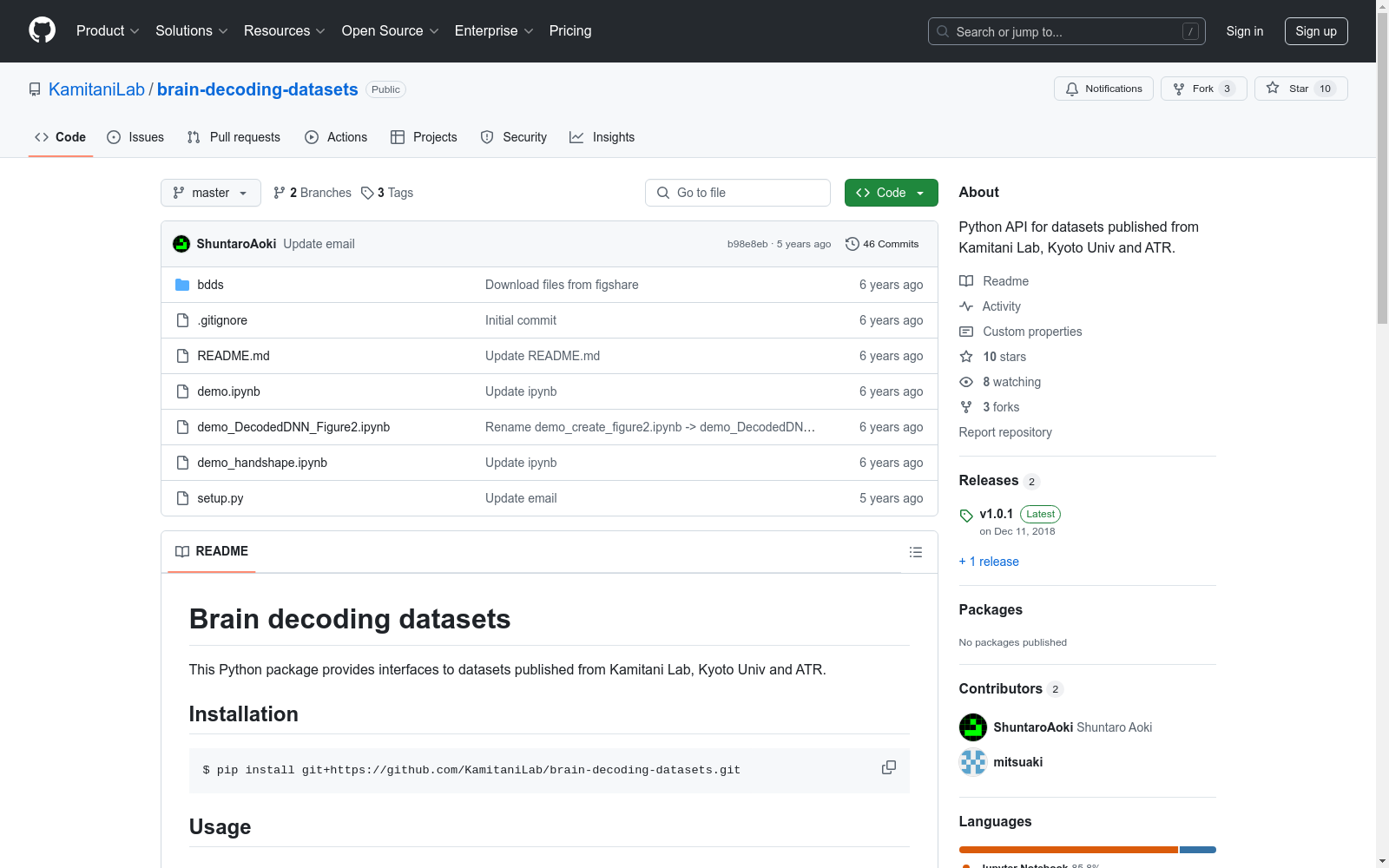Open the mitsuaki contributor name link
The image size is (1389, 868).
pyautogui.click(x=1018, y=762)
